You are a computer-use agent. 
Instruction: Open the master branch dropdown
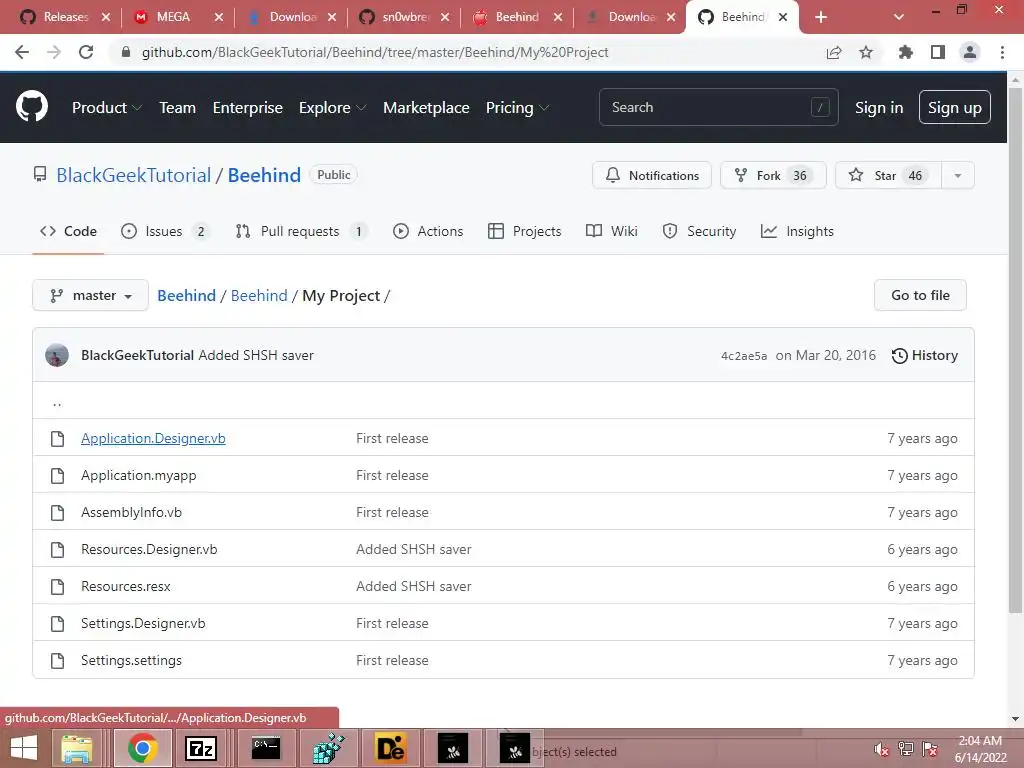click(91, 296)
